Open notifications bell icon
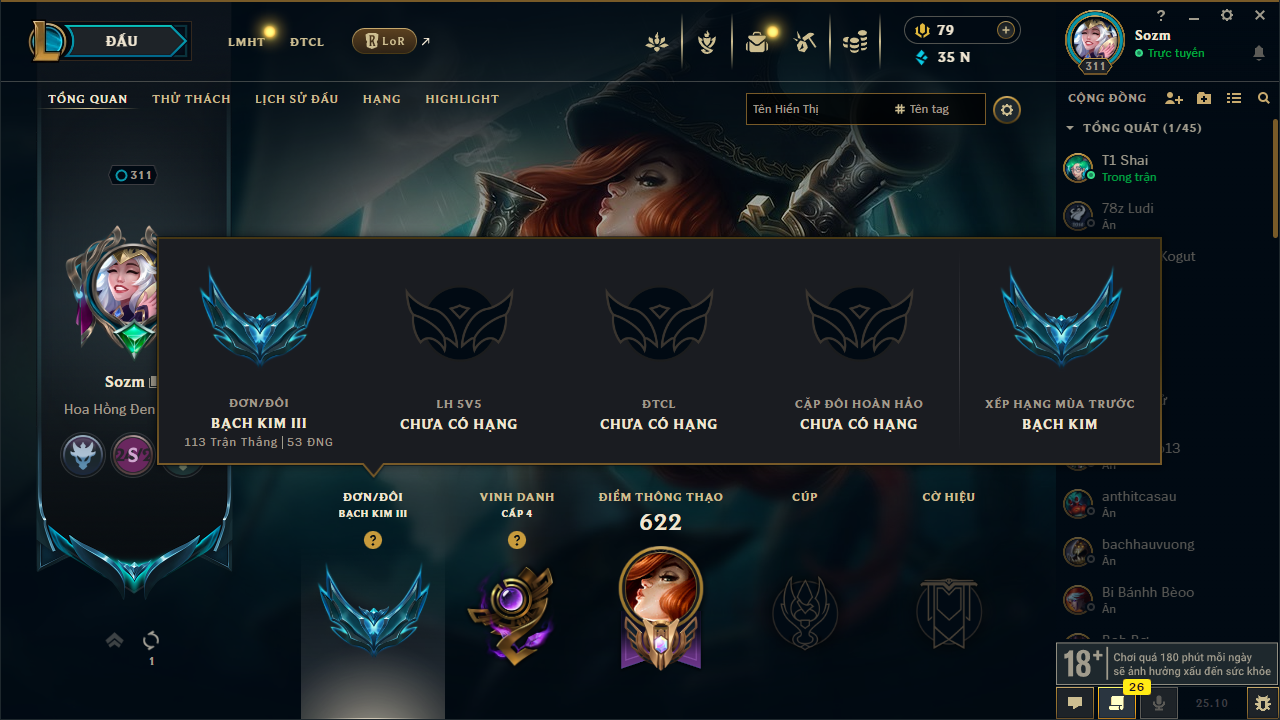 [1259, 53]
